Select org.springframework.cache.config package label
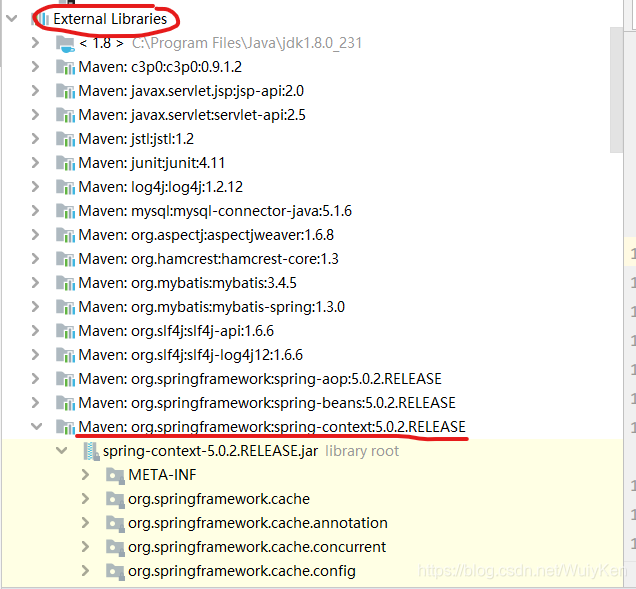 [242, 571]
